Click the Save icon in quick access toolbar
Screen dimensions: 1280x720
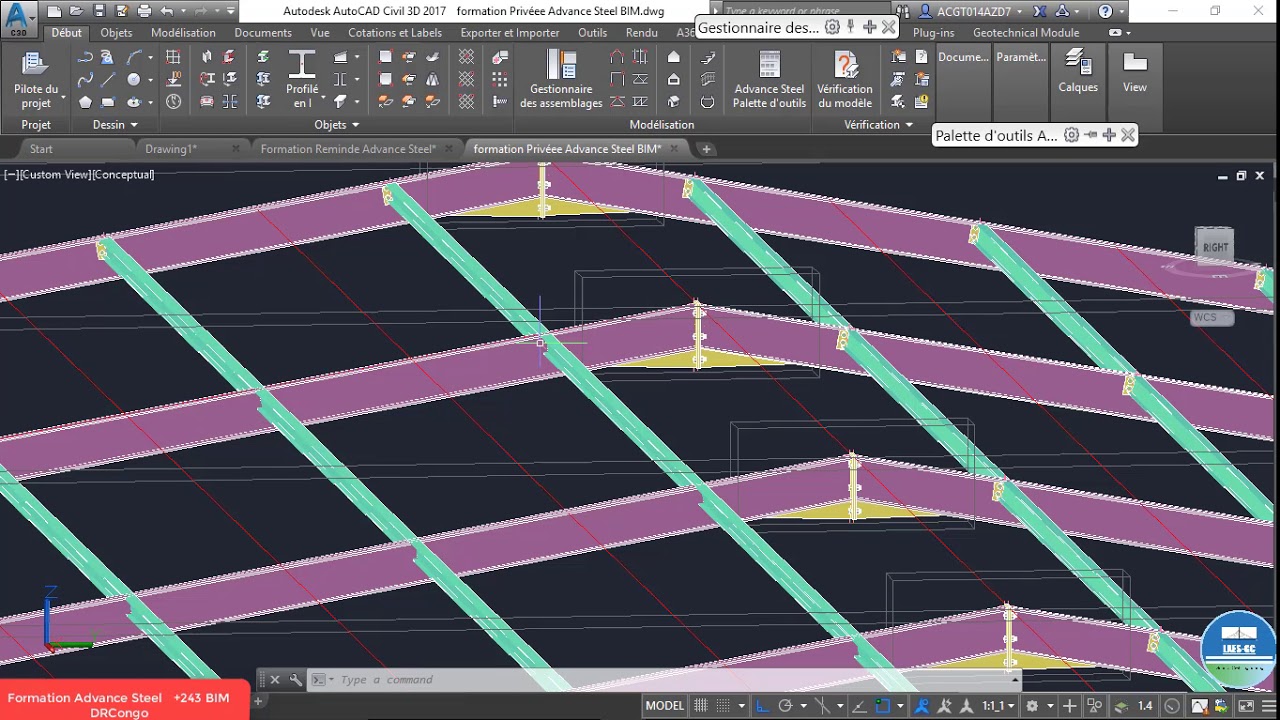click(99, 11)
